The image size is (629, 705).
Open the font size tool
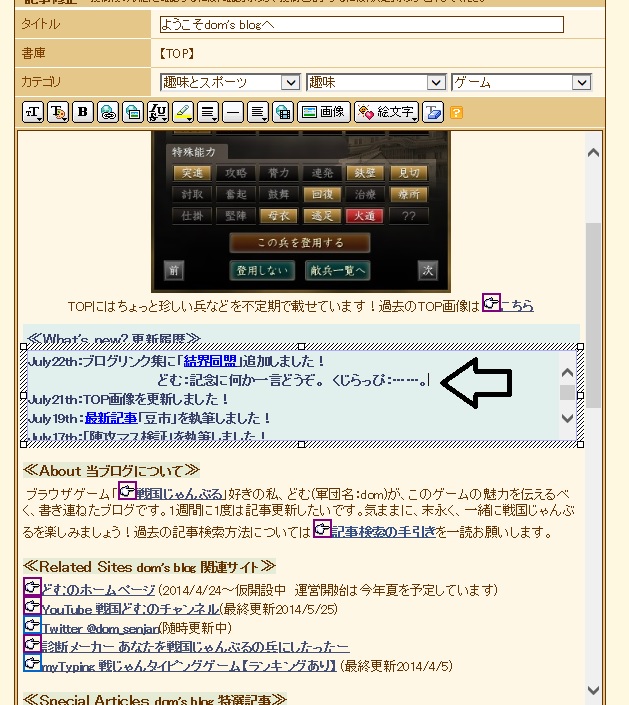point(33,112)
